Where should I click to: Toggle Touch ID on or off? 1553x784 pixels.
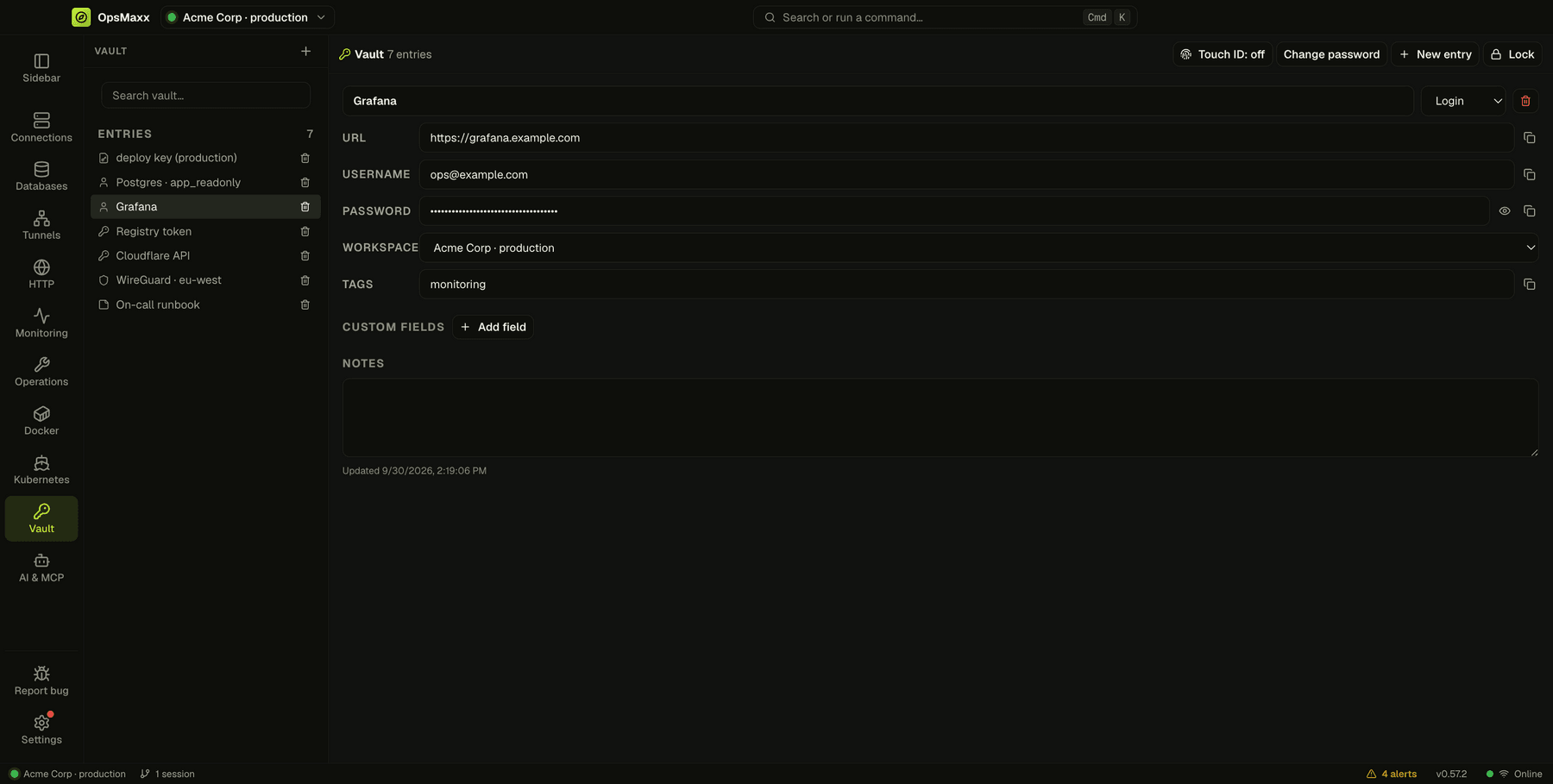click(1222, 54)
